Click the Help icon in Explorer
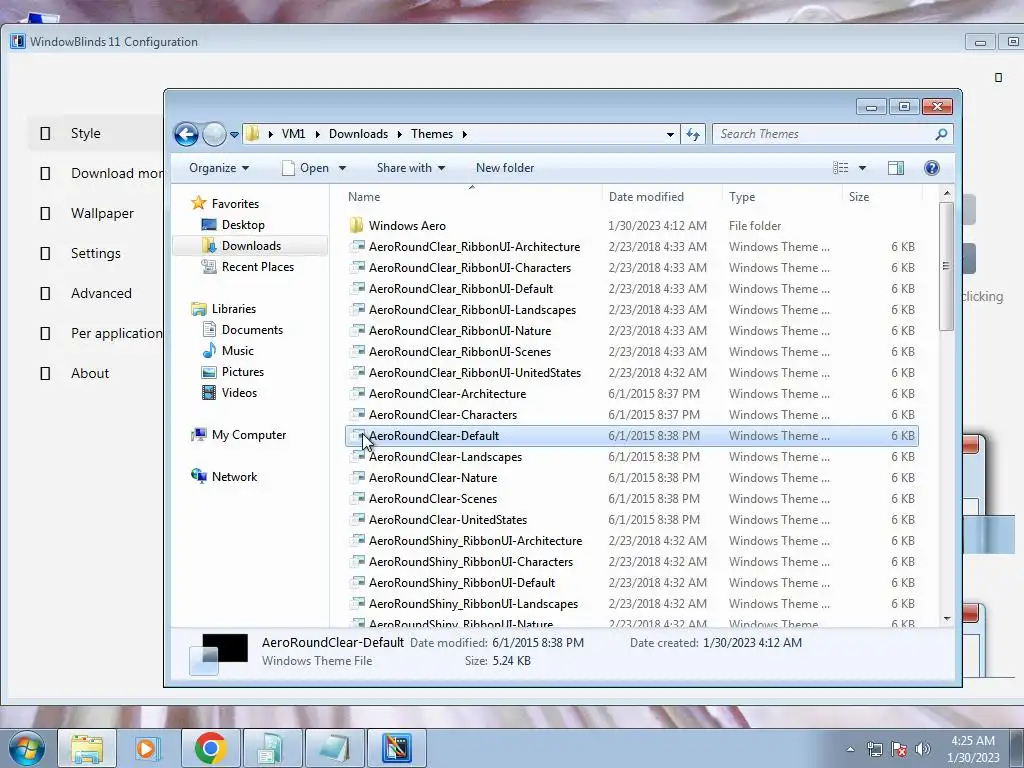The image size is (1024, 768). point(932,168)
